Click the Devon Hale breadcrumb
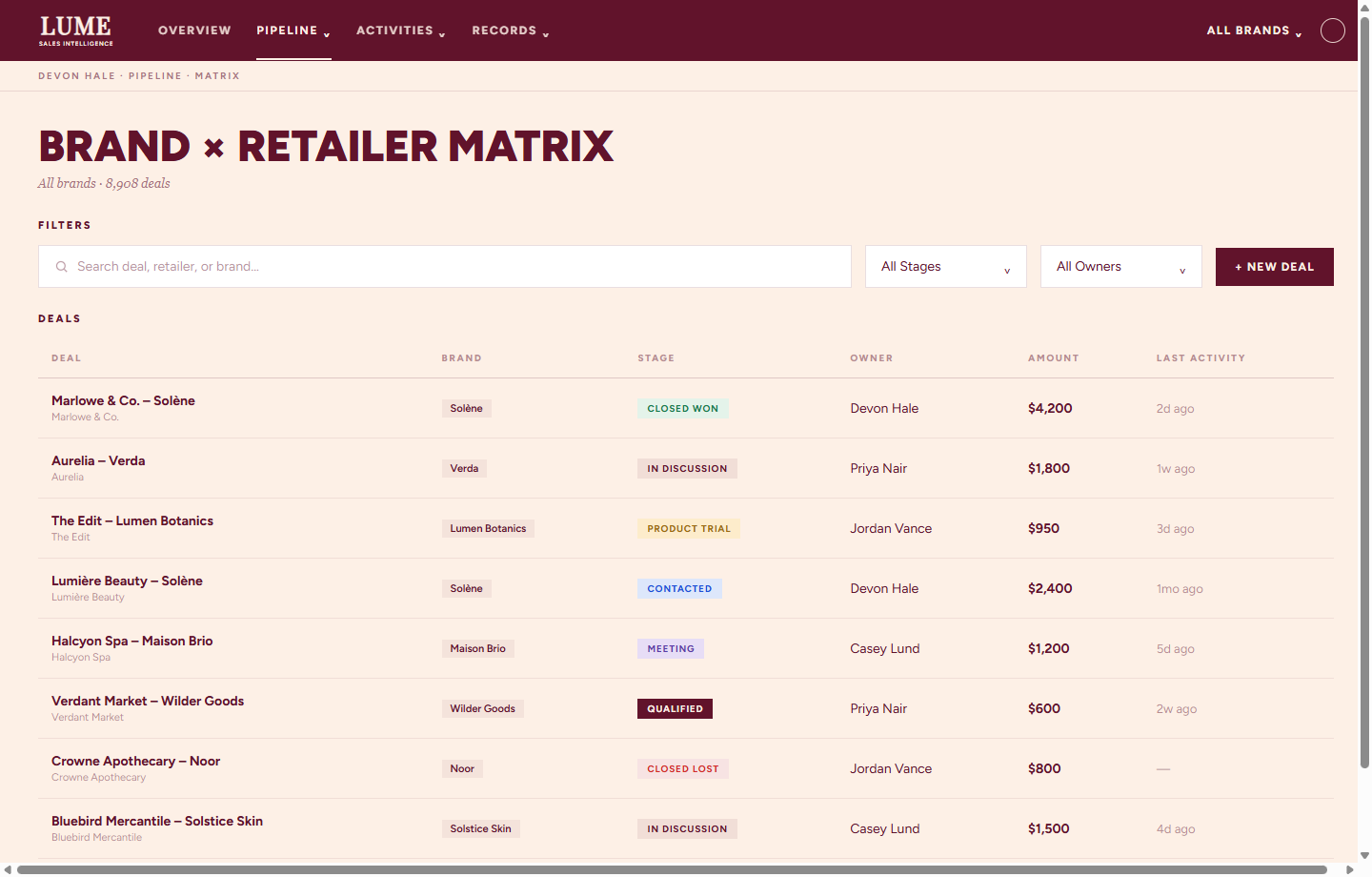The height and width of the screenshot is (877, 1372). (x=76, y=76)
